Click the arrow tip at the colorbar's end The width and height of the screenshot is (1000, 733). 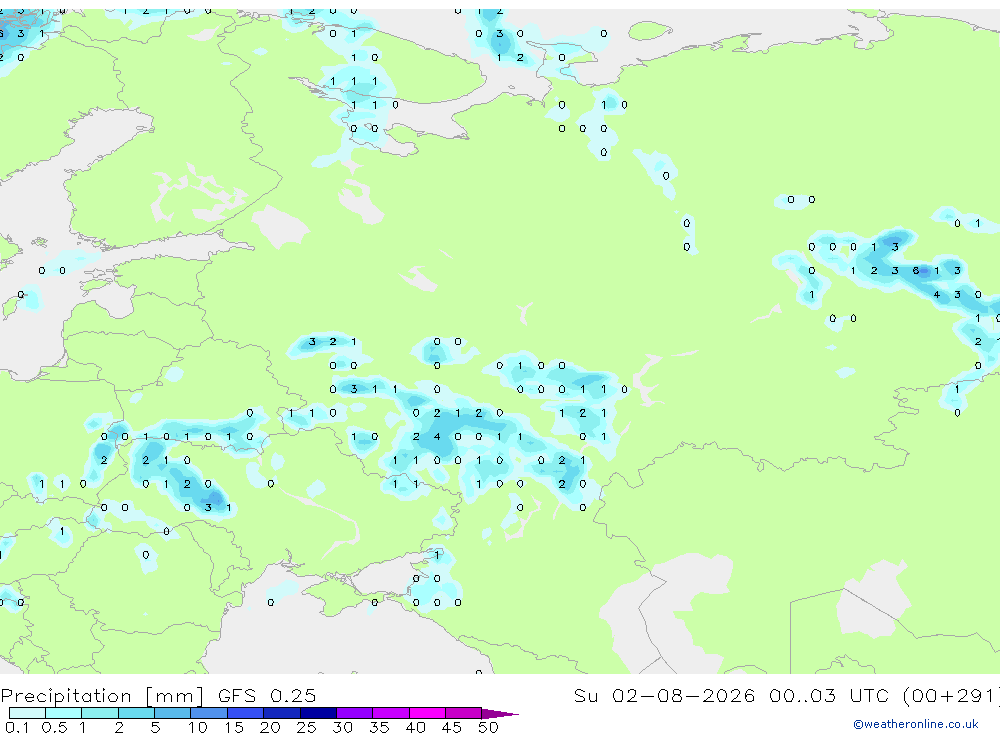click(500, 714)
